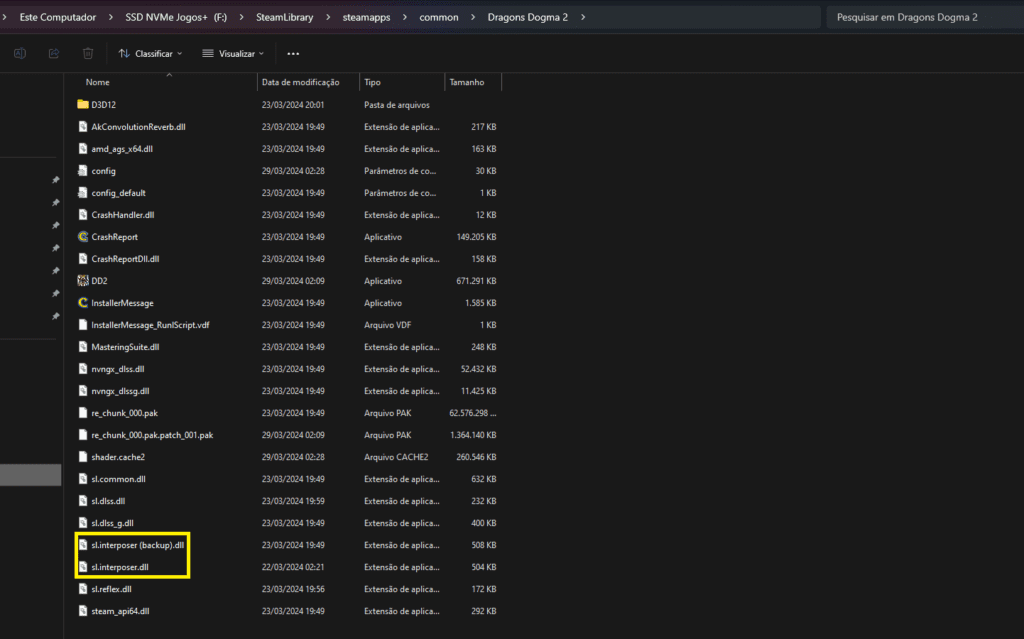This screenshot has width=1024, height=639.
Task: Click the nvngx_dlssg.dll file icon
Action: pos(83,391)
